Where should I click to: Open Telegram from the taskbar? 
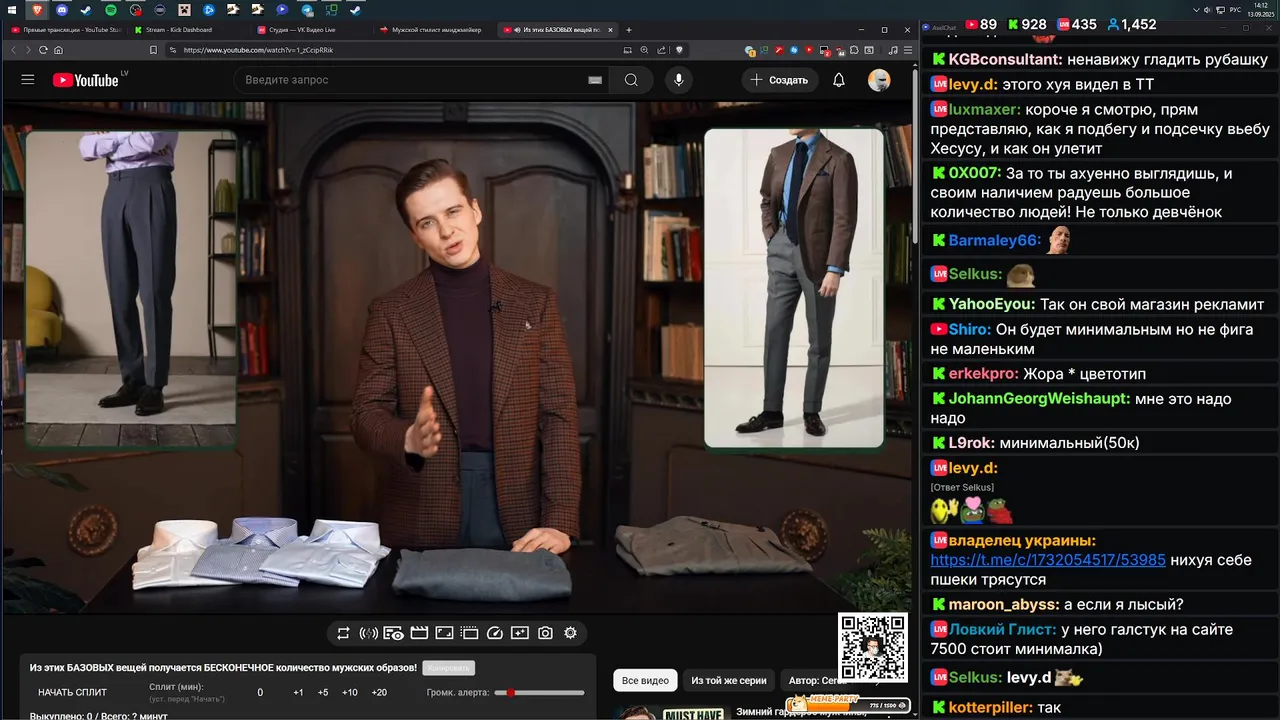pyautogui.click(x=307, y=10)
